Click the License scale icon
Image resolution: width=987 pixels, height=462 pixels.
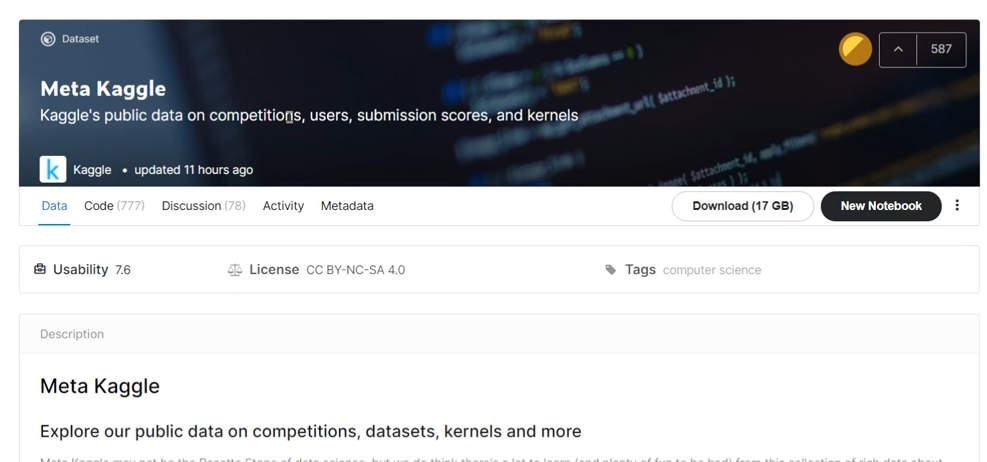click(x=235, y=270)
